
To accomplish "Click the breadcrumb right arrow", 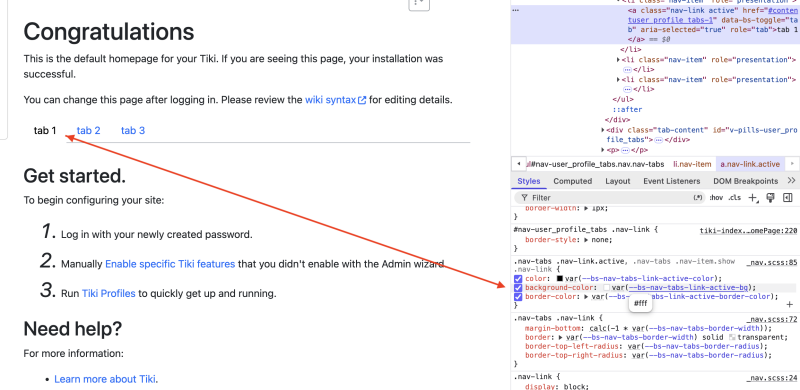I will click(792, 164).
